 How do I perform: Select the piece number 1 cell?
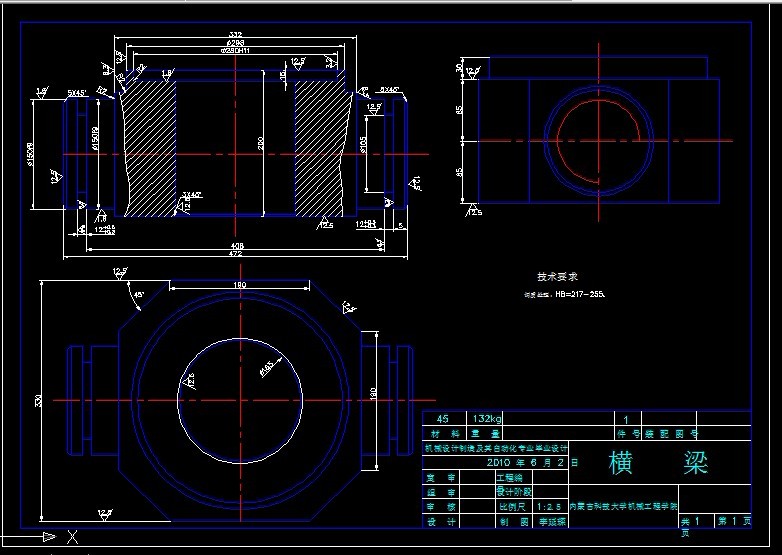pyautogui.click(x=626, y=419)
